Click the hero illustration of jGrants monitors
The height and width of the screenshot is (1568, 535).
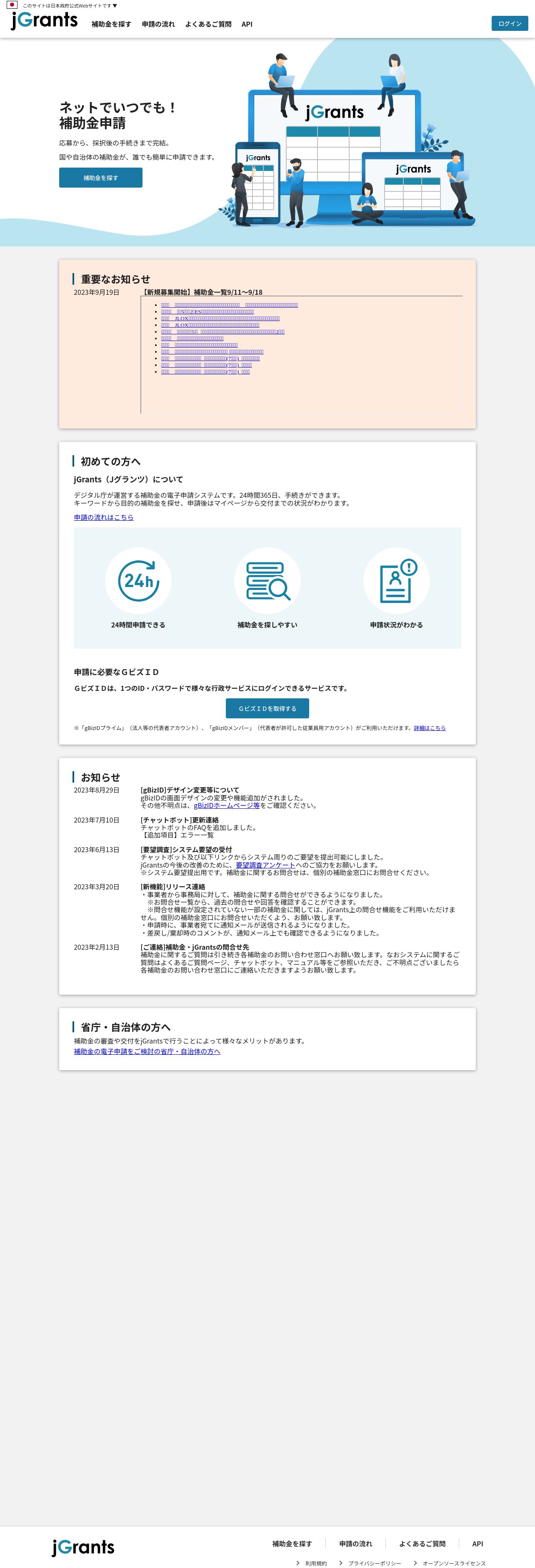coord(347,140)
